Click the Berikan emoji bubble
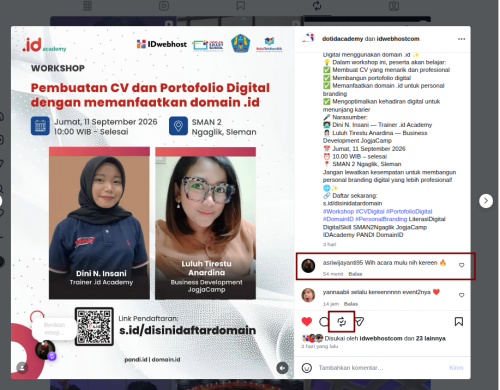The height and width of the screenshot is (390, 500). [54, 329]
